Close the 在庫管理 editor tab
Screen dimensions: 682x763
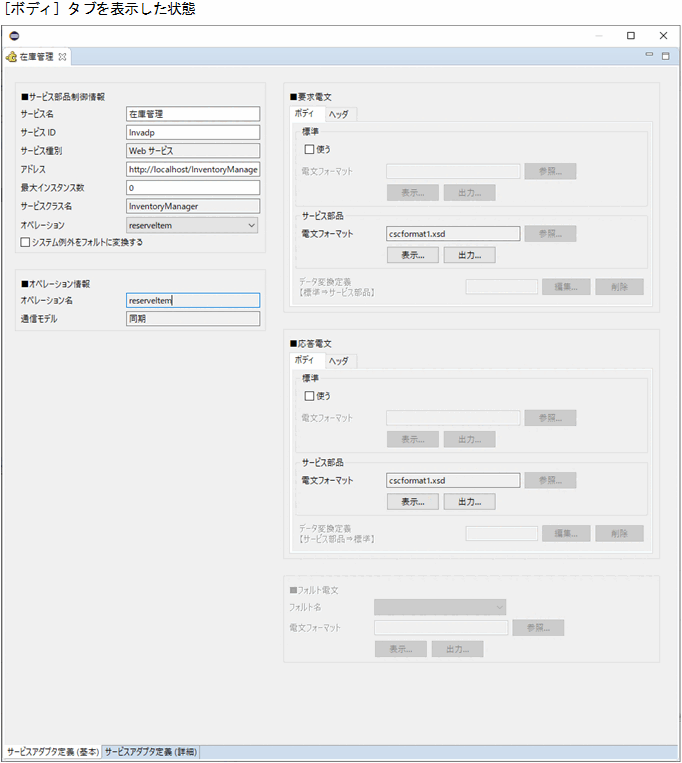(62, 57)
